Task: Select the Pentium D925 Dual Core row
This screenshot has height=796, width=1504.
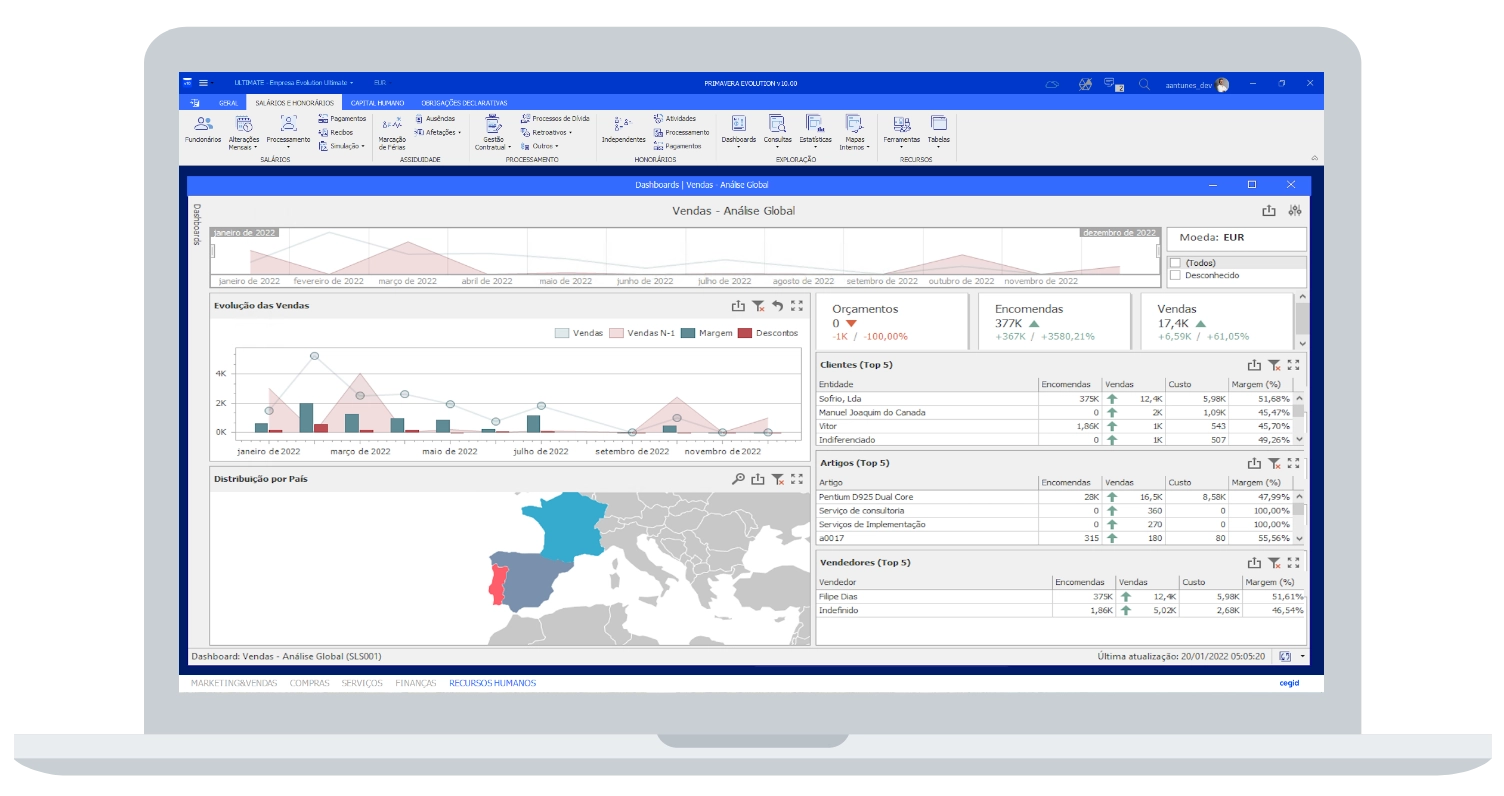Action: (x=1054, y=496)
